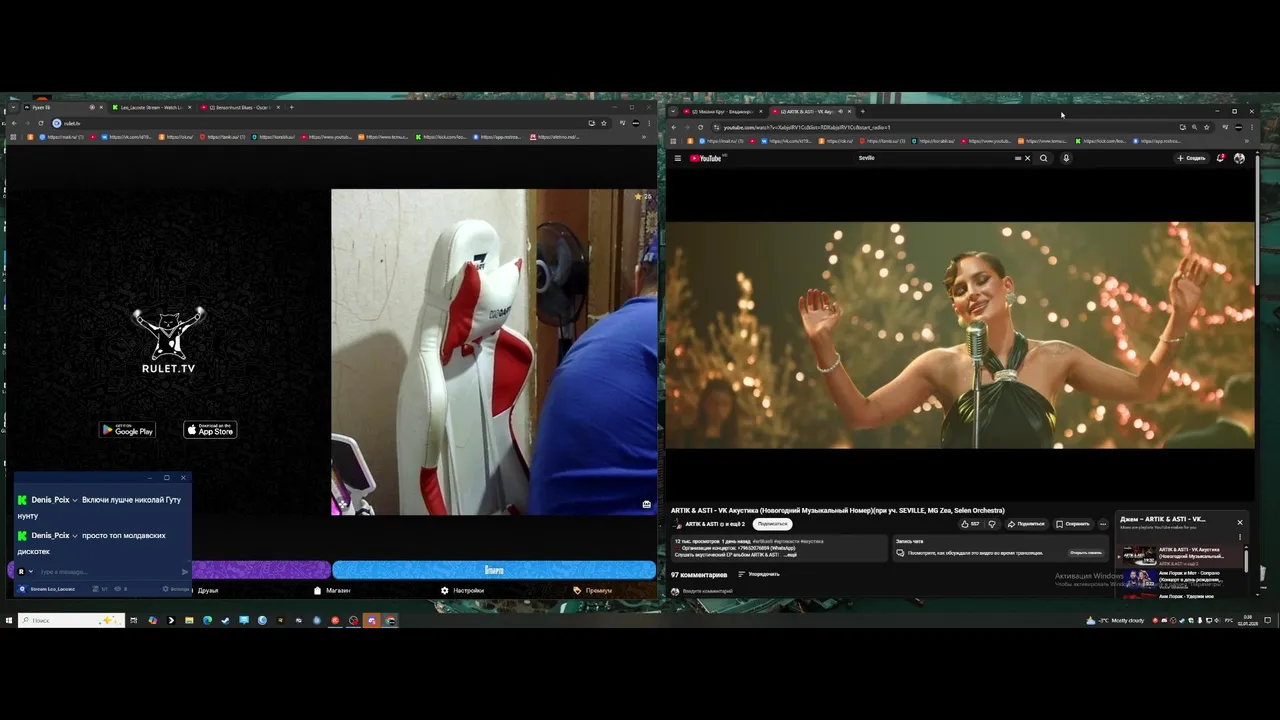The image size is (1280, 720).
Task: Like the ARTIK & ASTI video
Action: tap(970, 524)
